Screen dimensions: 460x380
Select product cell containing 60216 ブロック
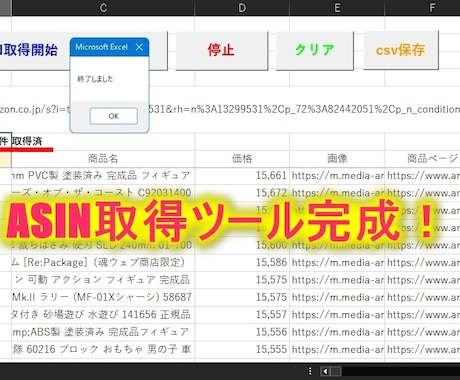[x=103, y=349]
